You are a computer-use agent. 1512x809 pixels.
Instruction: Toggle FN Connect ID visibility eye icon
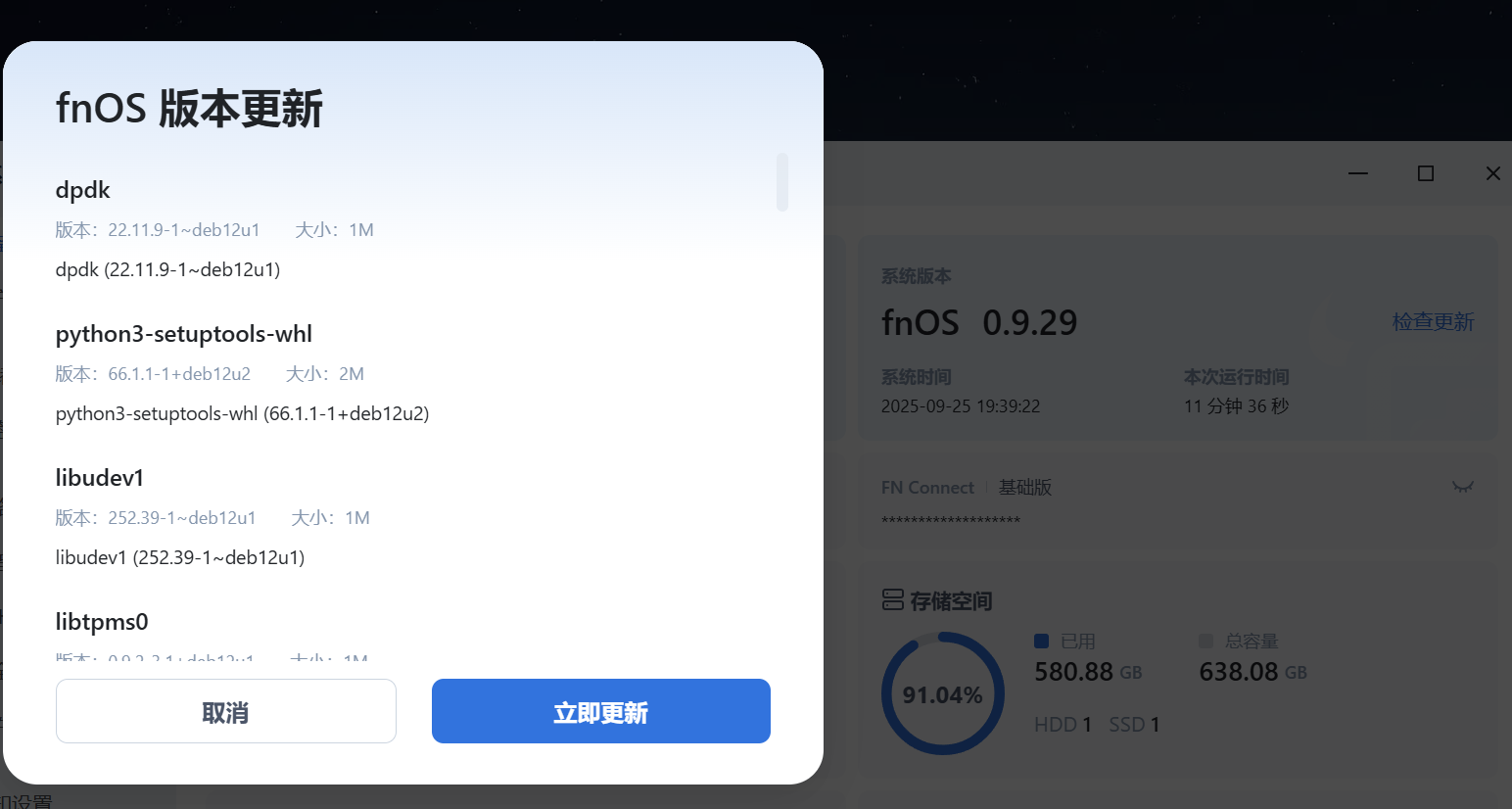1463,487
